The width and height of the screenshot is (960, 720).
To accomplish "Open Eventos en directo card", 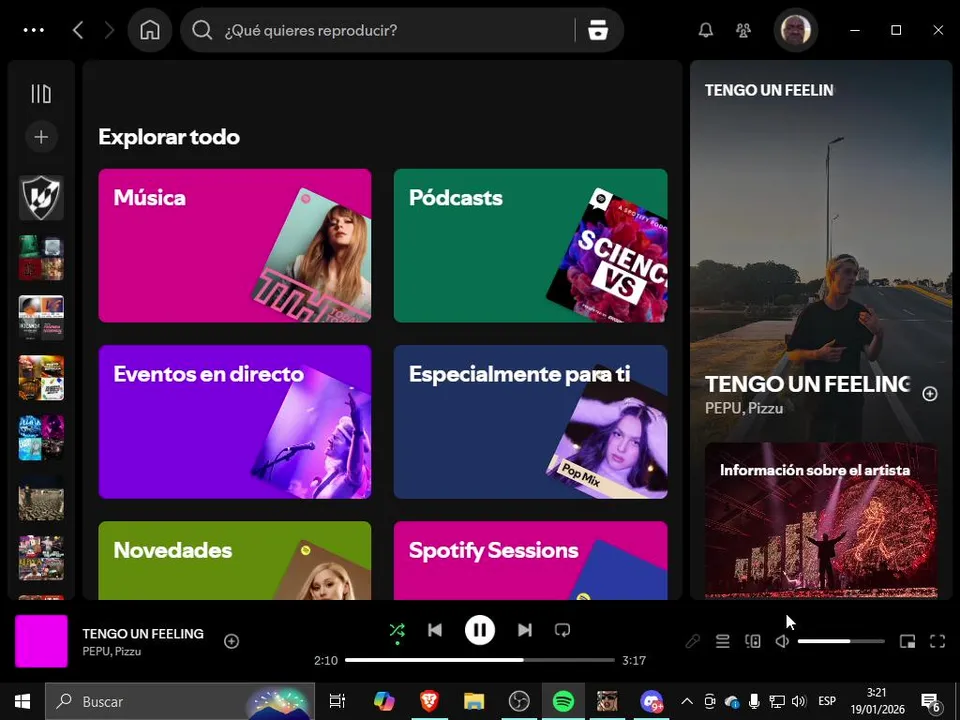I will 235,422.
